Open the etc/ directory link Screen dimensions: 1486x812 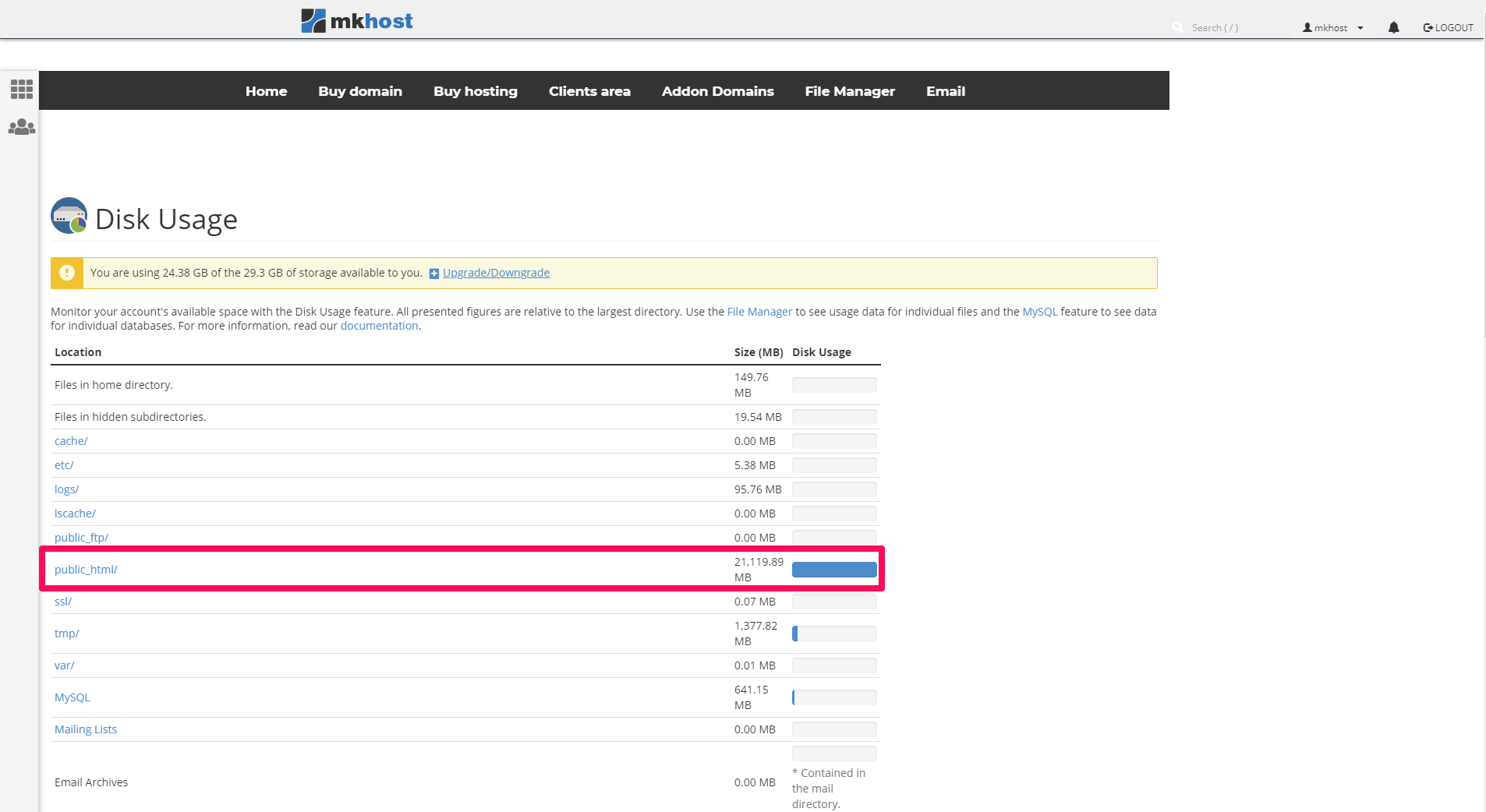click(64, 465)
